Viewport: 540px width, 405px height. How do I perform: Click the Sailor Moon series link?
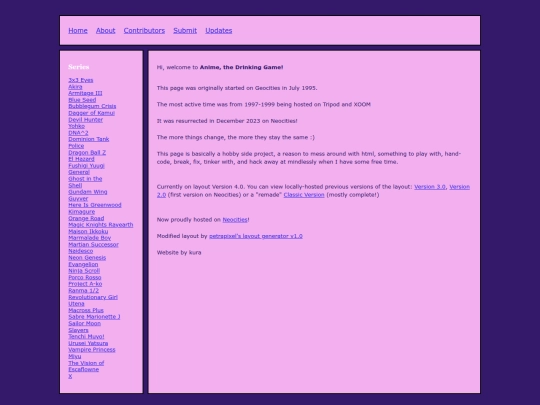84,323
